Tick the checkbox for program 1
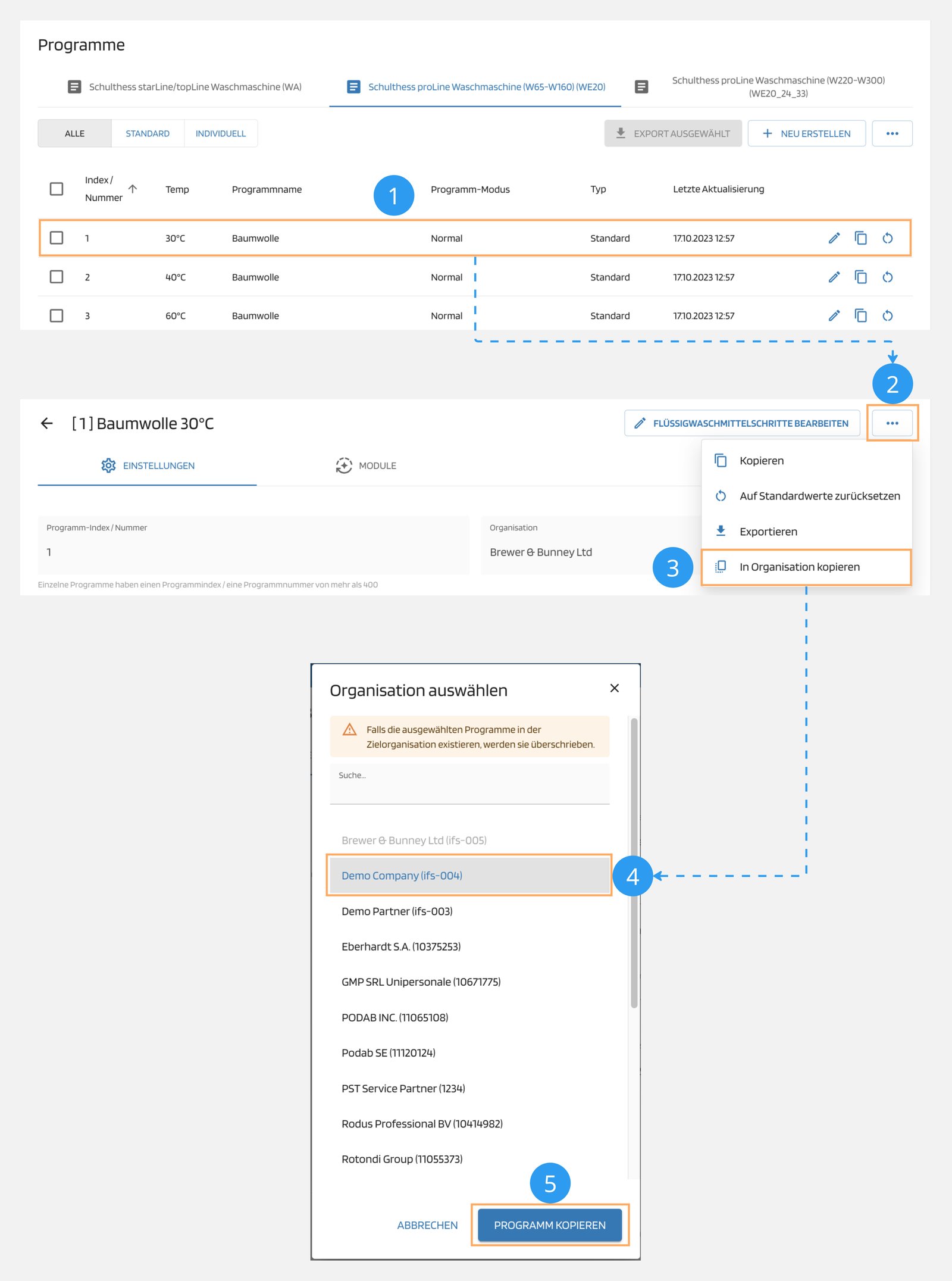952x1281 pixels. point(57,238)
